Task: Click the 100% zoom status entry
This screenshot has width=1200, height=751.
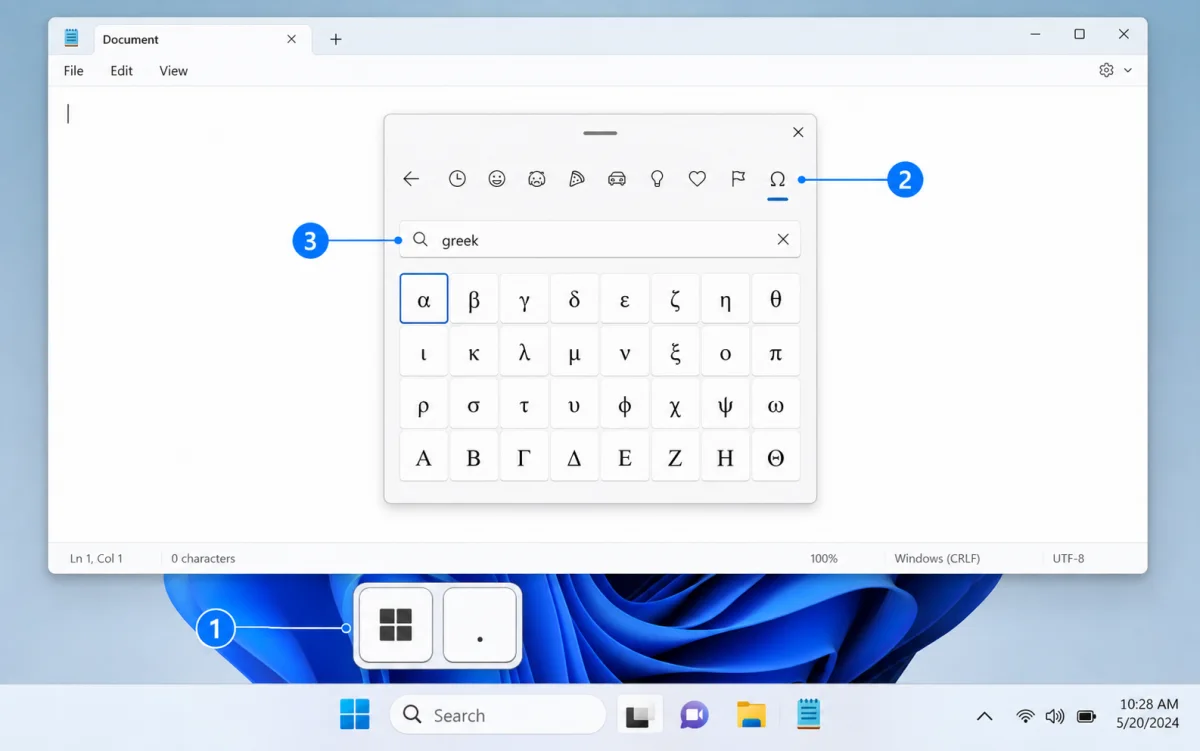Action: [x=824, y=558]
